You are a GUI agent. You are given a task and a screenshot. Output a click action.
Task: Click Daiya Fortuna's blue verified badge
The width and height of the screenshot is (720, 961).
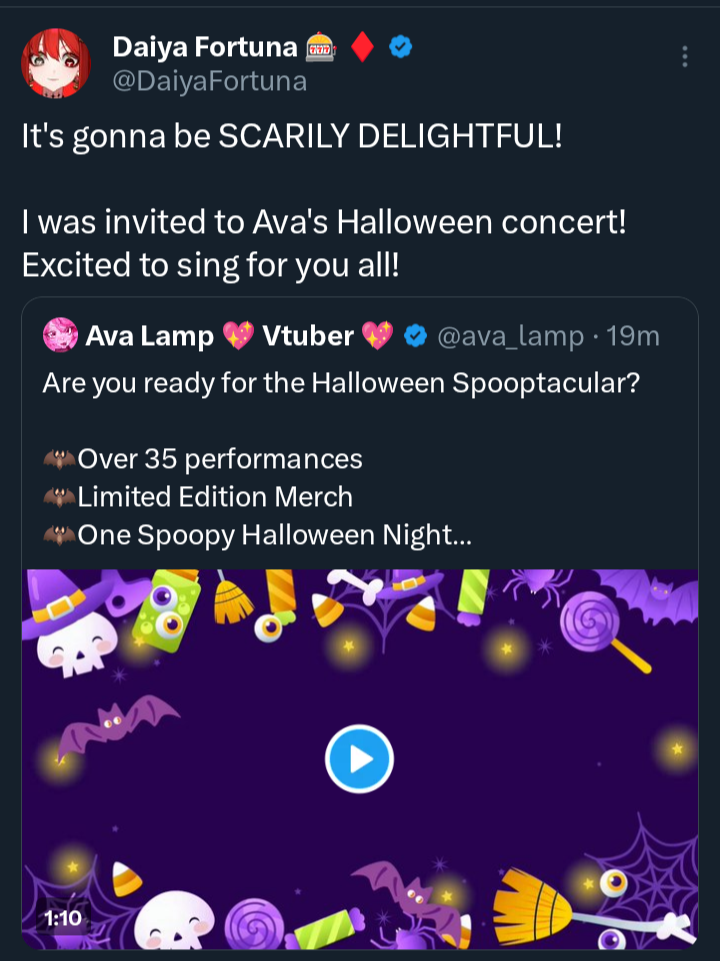400,46
